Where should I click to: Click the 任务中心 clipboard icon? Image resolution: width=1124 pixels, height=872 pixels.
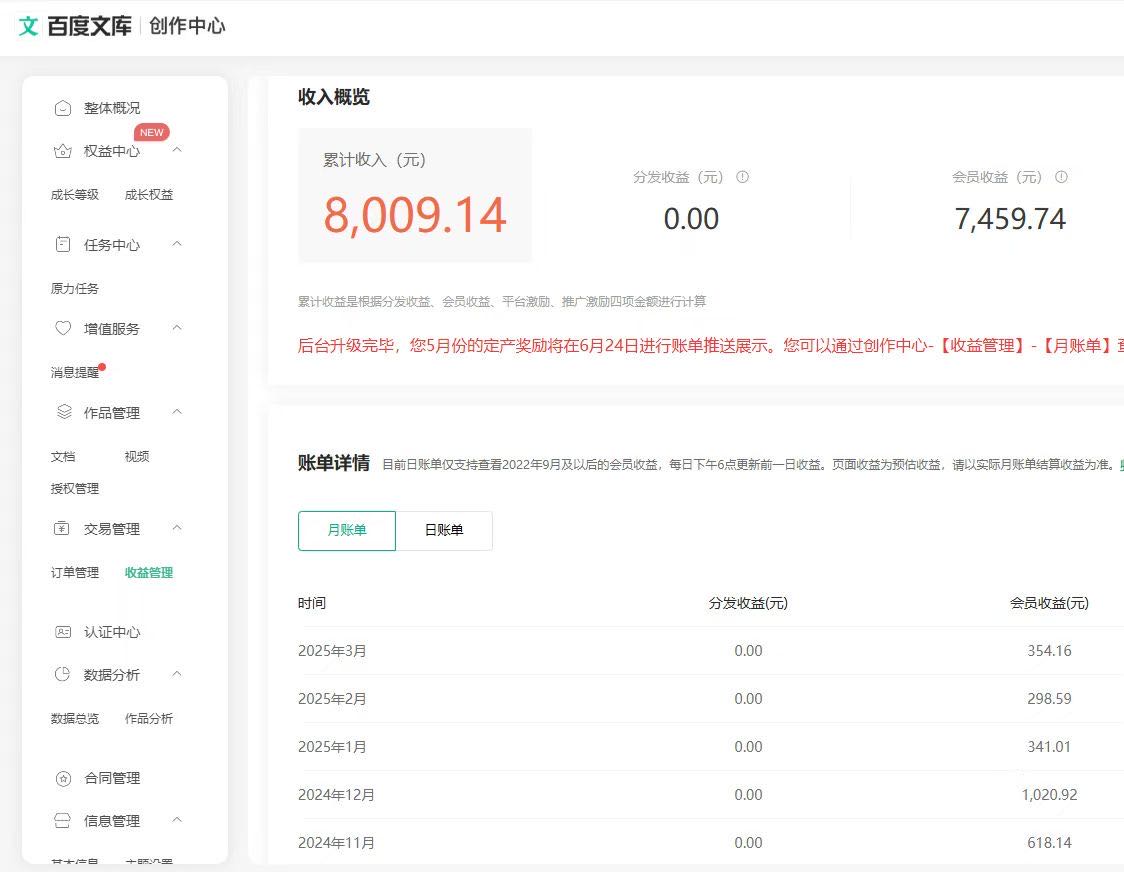[x=63, y=245]
